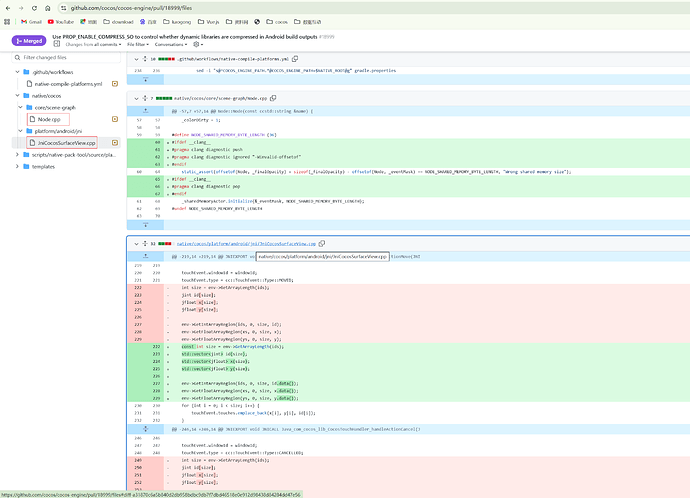Focus the github.com address bar URL
The width and height of the screenshot is (690, 498).
pos(131,8)
